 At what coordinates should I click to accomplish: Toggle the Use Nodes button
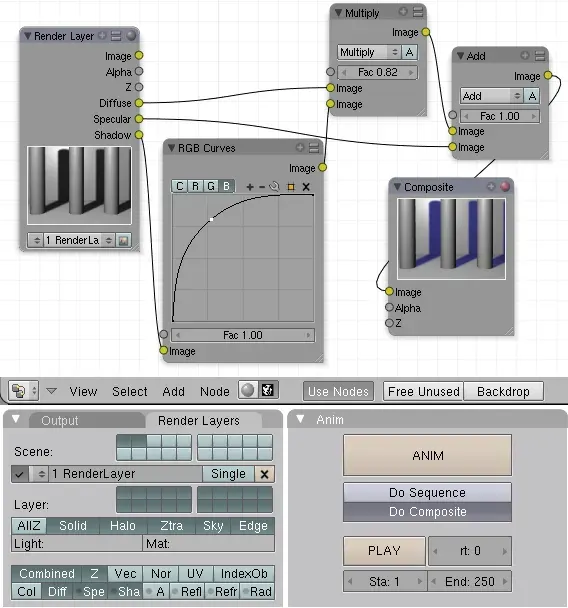[338, 392]
